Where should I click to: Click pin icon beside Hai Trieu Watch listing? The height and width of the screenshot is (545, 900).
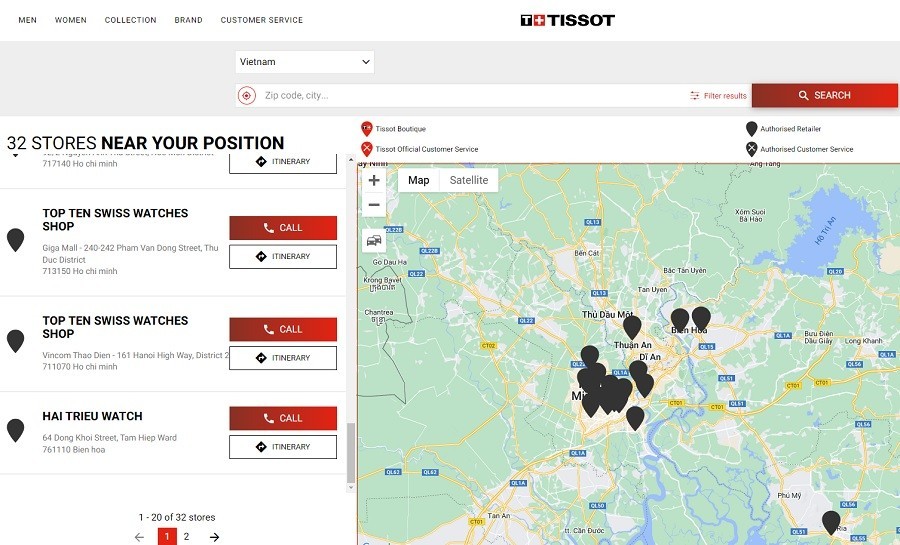[15, 430]
